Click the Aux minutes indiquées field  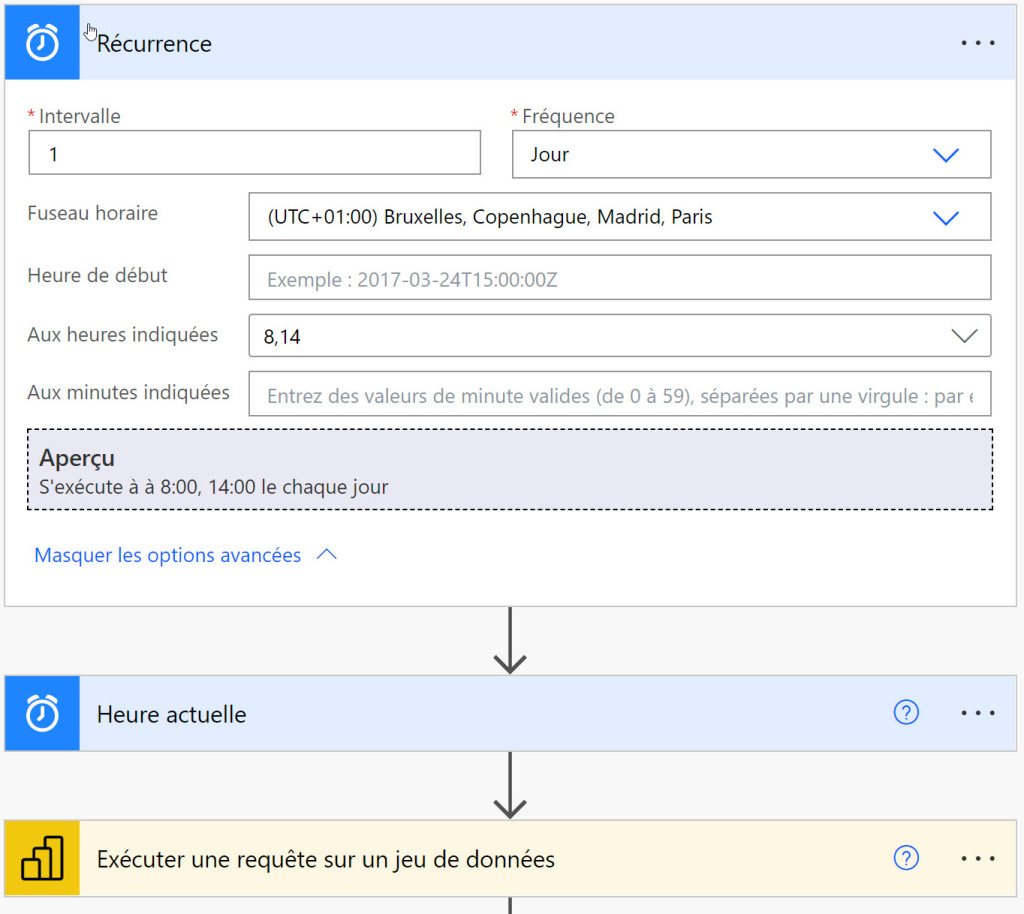click(620, 394)
